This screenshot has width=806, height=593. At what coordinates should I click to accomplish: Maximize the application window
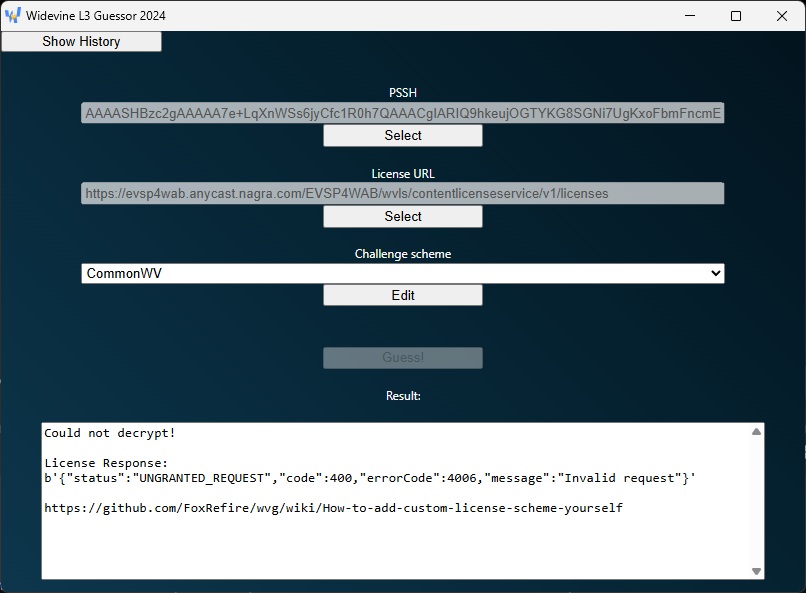[736, 16]
